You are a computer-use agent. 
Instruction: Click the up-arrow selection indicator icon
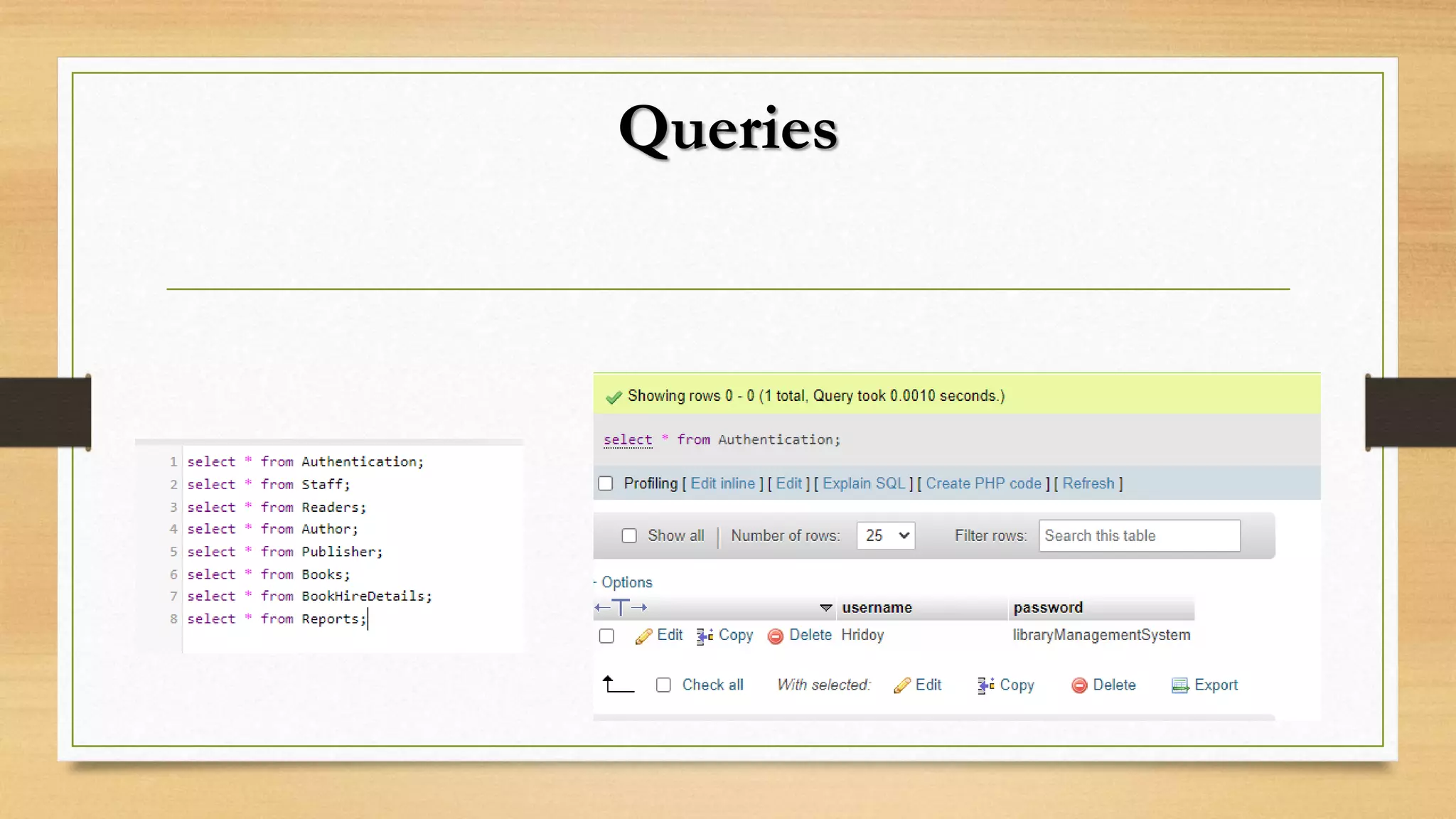tap(618, 684)
